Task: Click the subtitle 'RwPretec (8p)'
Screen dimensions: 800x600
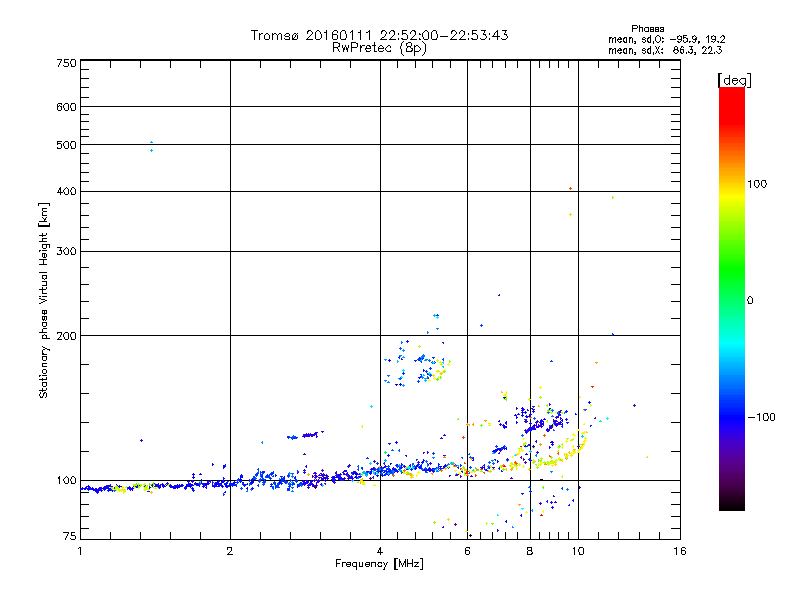Action: (379, 48)
